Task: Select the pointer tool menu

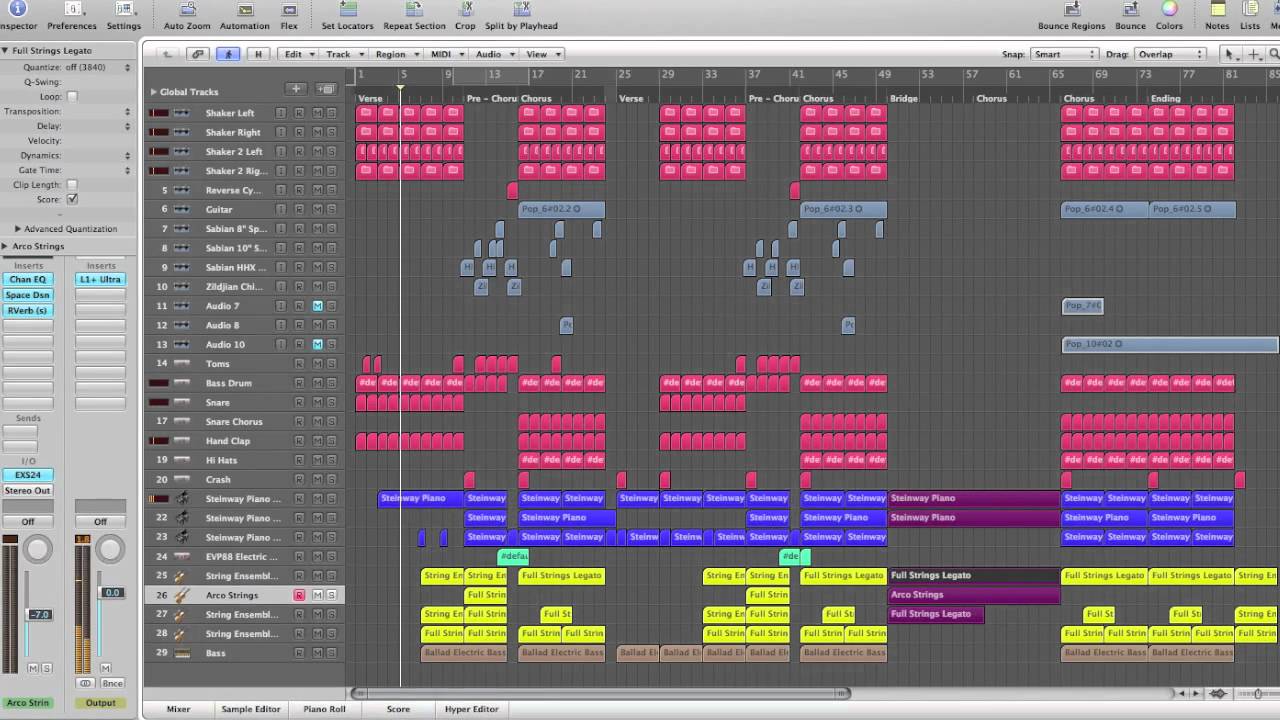Action: pyautogui.click(x=1233, y=54)
